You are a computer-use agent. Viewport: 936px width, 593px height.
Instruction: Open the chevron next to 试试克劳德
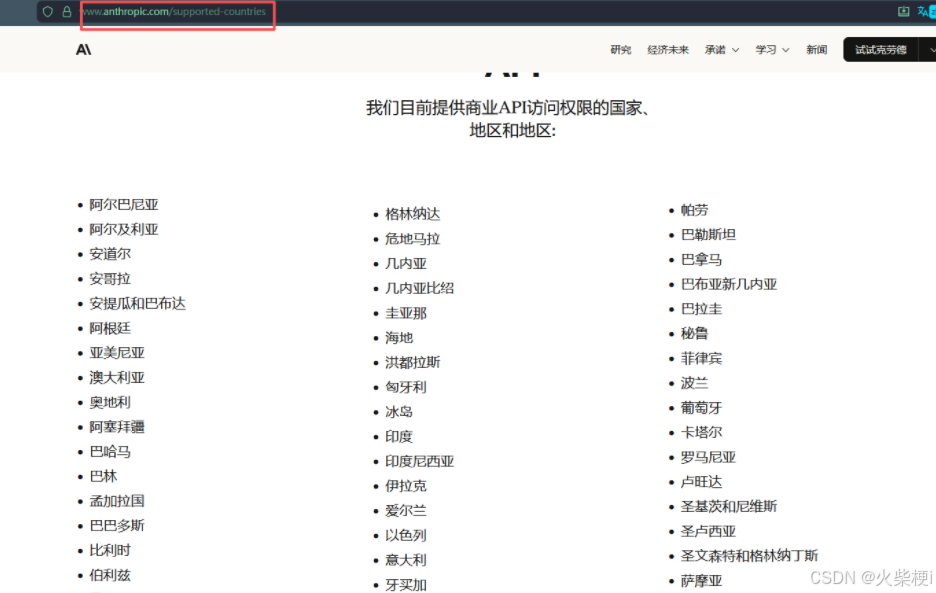931,47
